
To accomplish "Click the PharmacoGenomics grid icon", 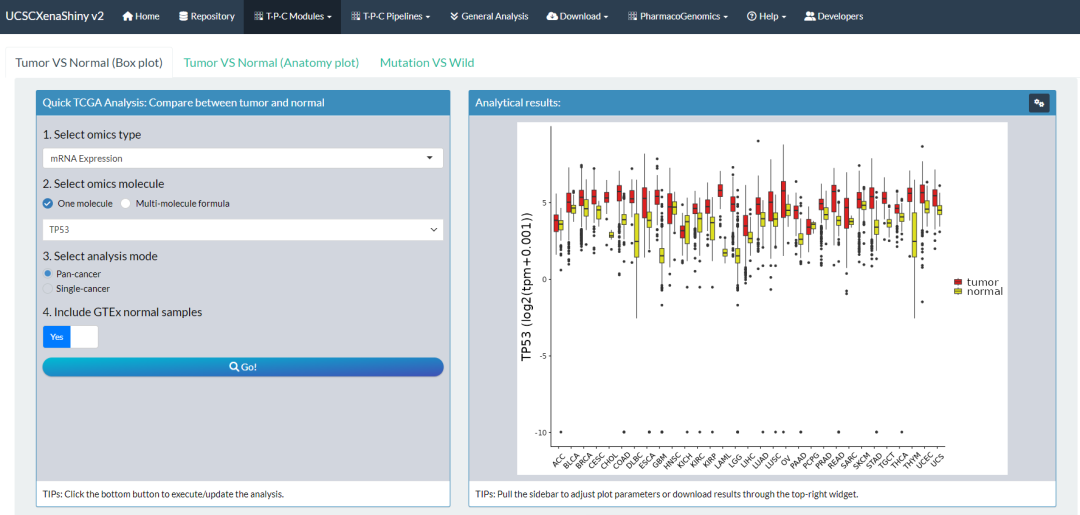I will pyautogui.click(x=632, y=17).
